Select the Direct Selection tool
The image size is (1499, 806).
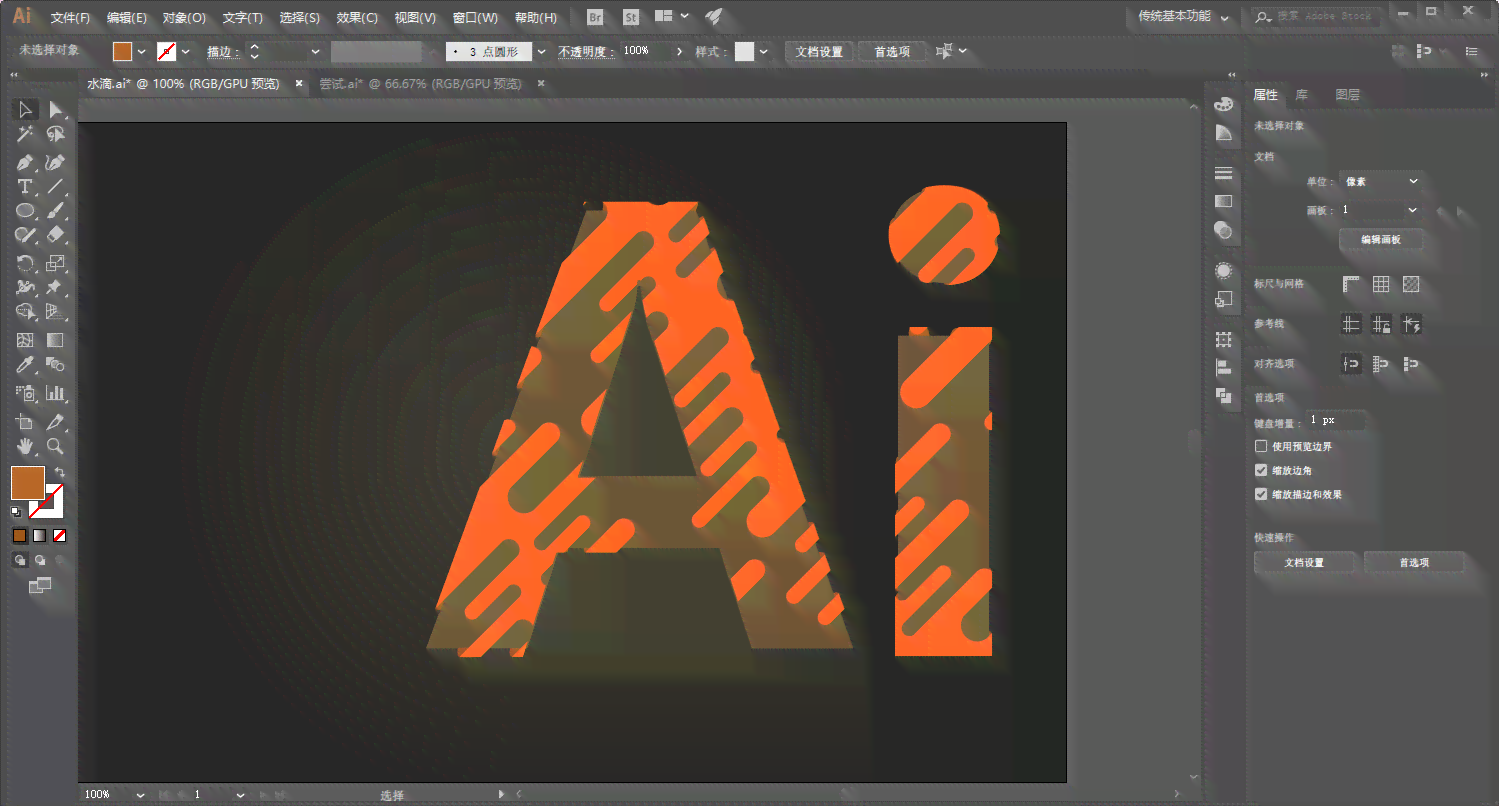56,110
